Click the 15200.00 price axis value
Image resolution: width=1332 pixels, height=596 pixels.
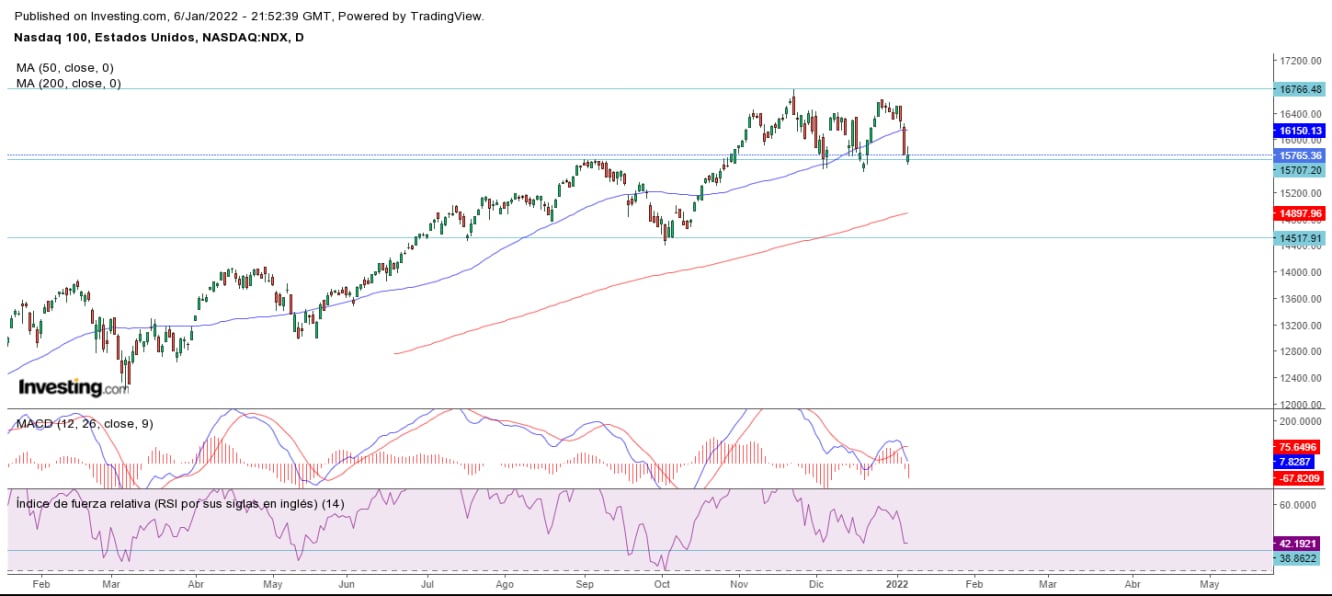1301,193
